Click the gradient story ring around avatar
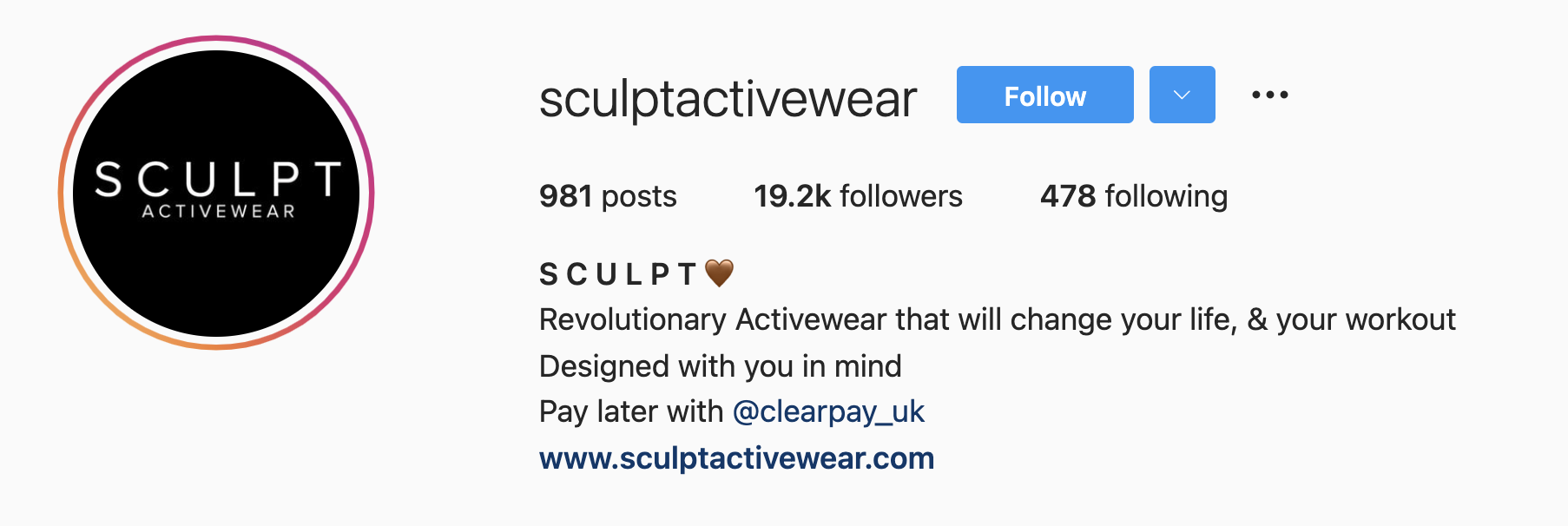Image resolution: width=1568 pixels, height=526 pixels. coord(216,40)
